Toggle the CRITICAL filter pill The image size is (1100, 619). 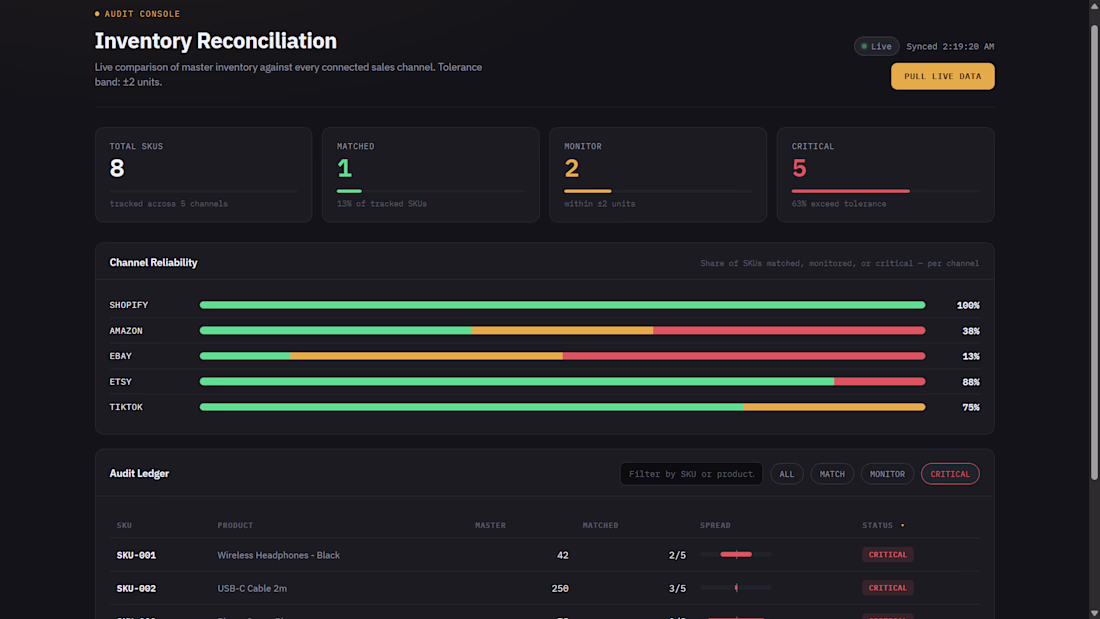[950, 474]
